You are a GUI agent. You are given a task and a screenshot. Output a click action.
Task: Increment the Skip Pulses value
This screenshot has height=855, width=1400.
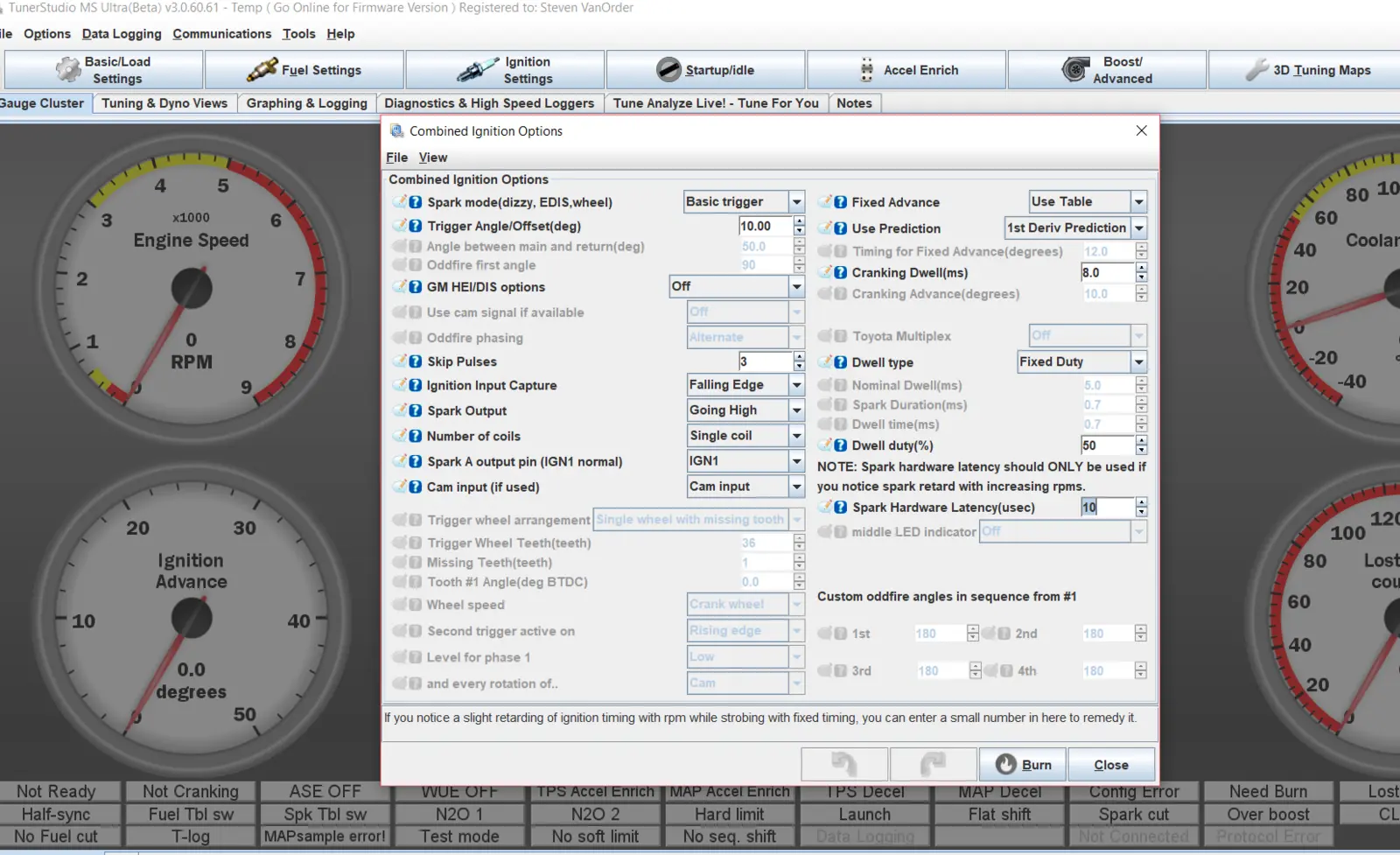(x=799, y=356)
